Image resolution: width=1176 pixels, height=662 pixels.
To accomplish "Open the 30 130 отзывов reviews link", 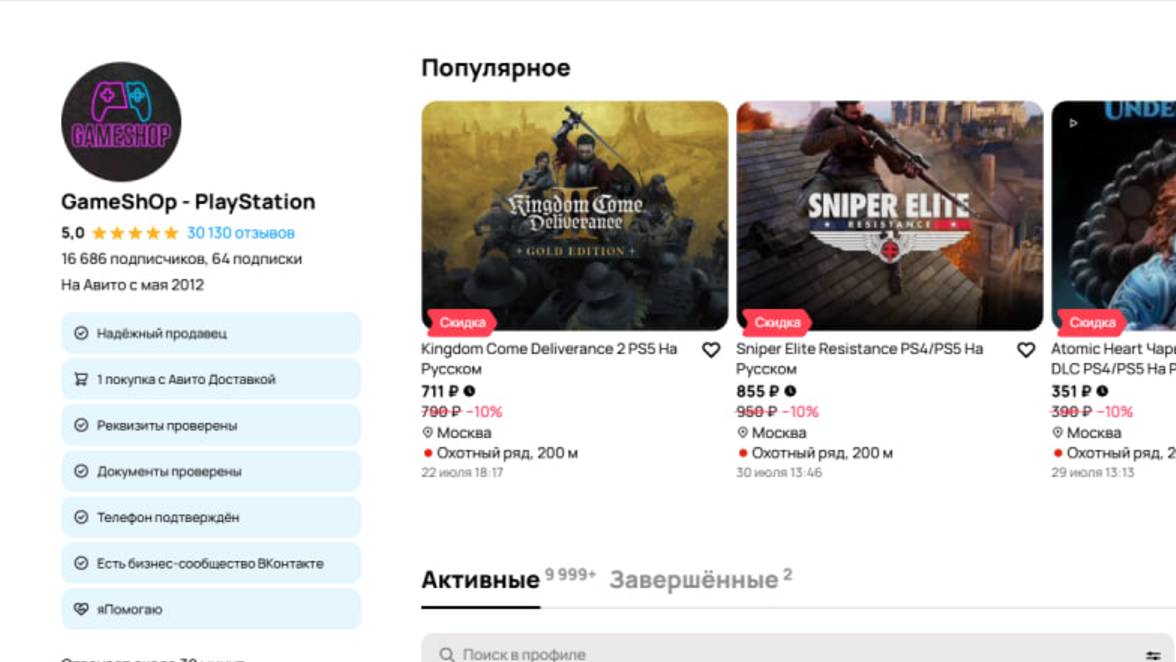I will click(x=241, y=233).
